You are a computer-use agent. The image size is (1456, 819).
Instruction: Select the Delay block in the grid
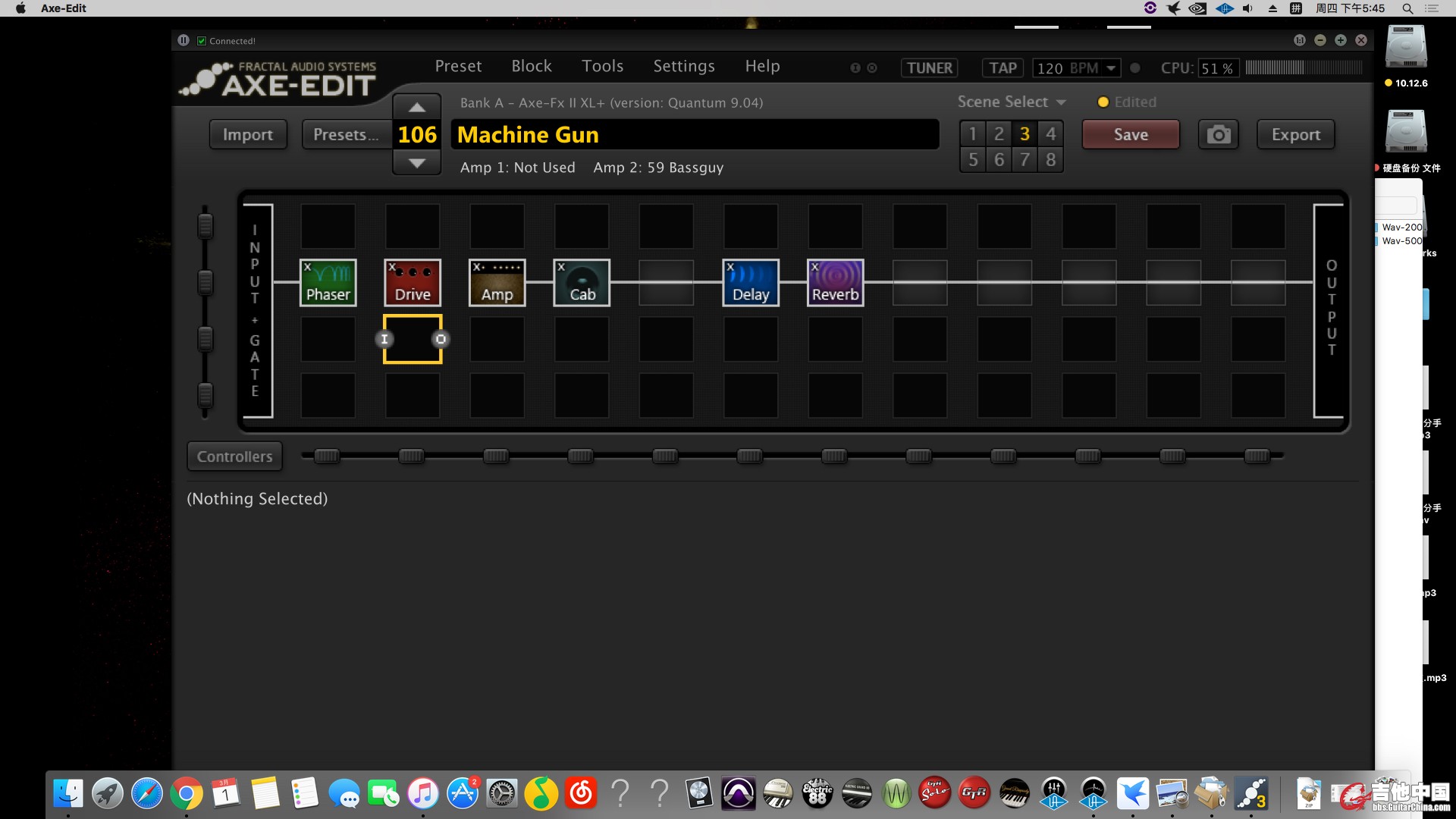(x=751, y=282)
